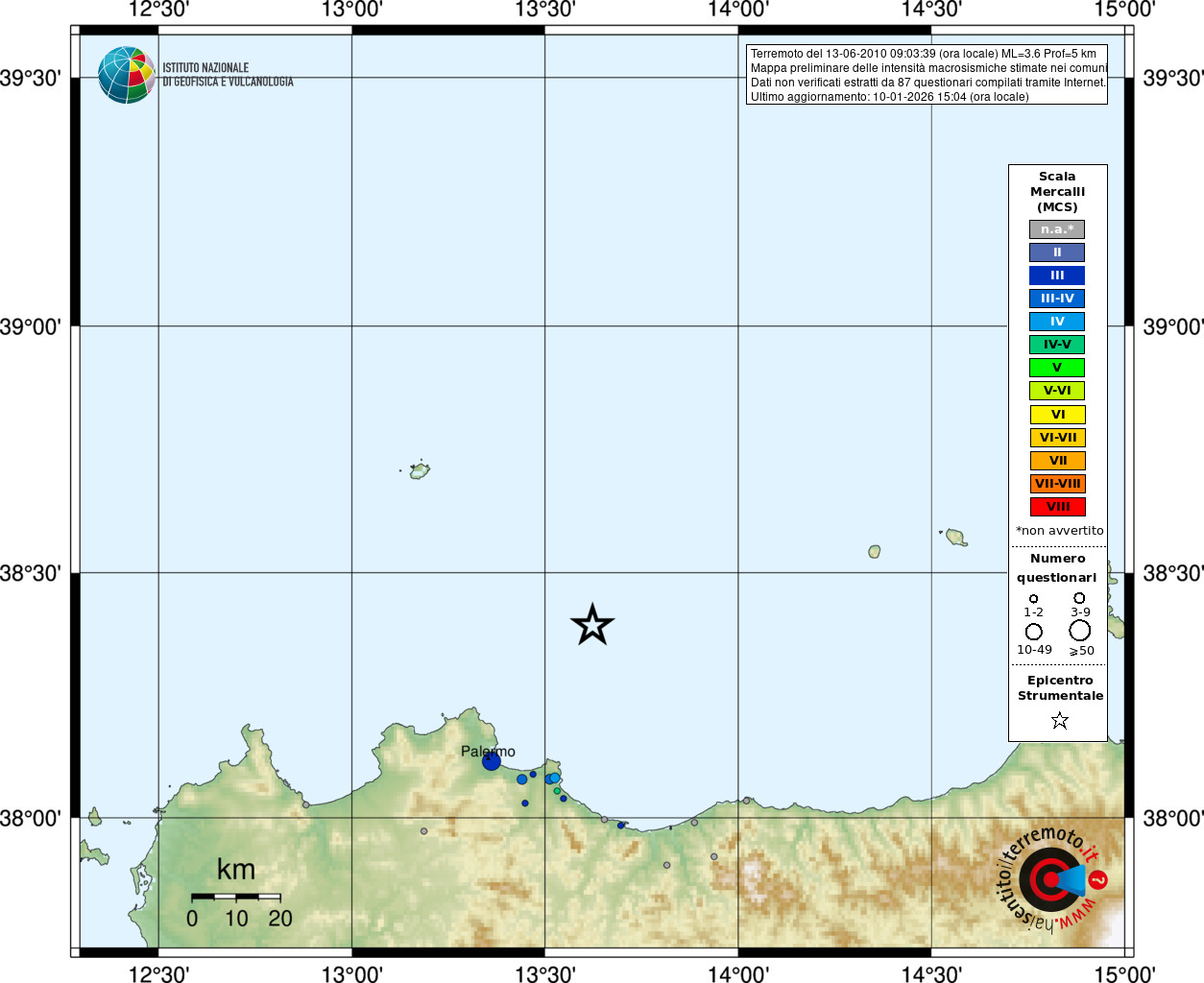Click the 'Numero questionari' legend heading
1204x983 pixels.
pos(1057,568)
